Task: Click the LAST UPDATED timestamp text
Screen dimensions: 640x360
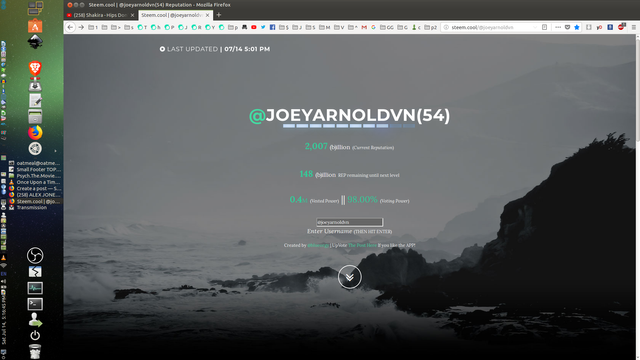Action: click(215, 49)
